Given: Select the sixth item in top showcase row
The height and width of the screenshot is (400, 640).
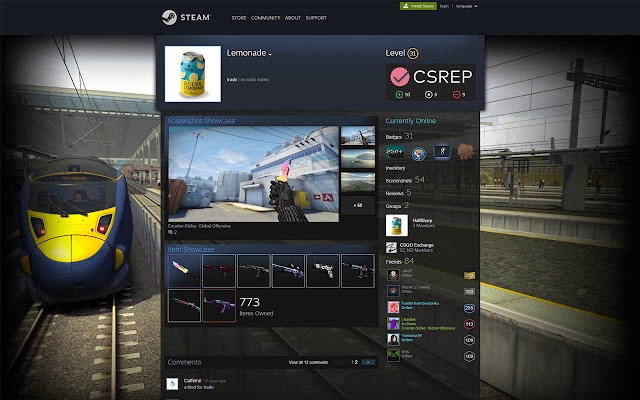Looking at the screenshot, I should click(x=358, y=271).
